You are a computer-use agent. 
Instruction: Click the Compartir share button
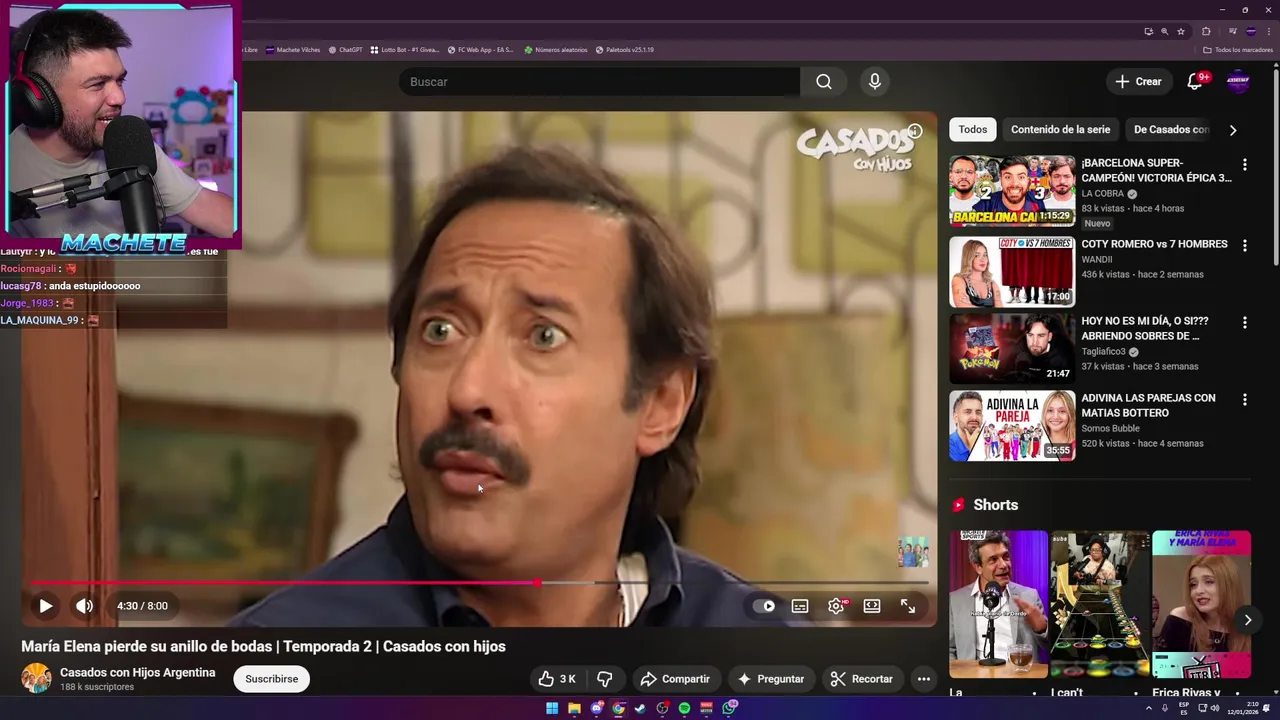pyautogui.click(x=675, y=679)
